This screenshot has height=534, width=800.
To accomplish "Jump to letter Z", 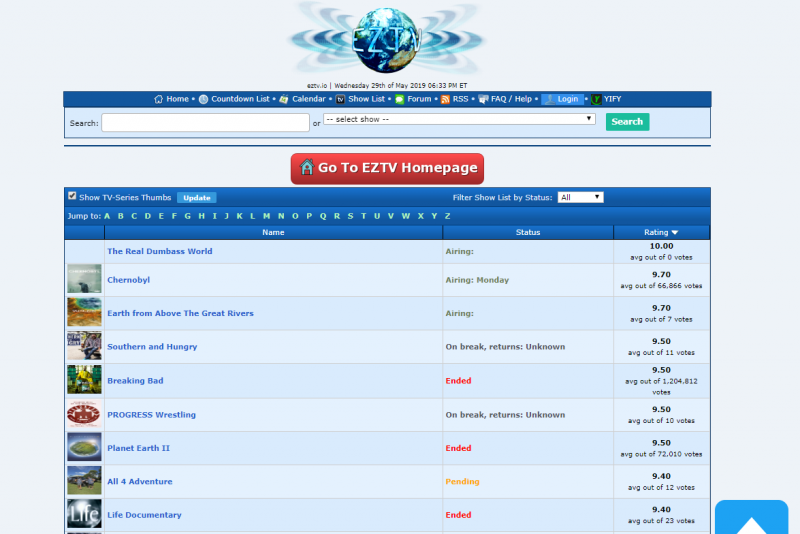I will tap(447, 216).
